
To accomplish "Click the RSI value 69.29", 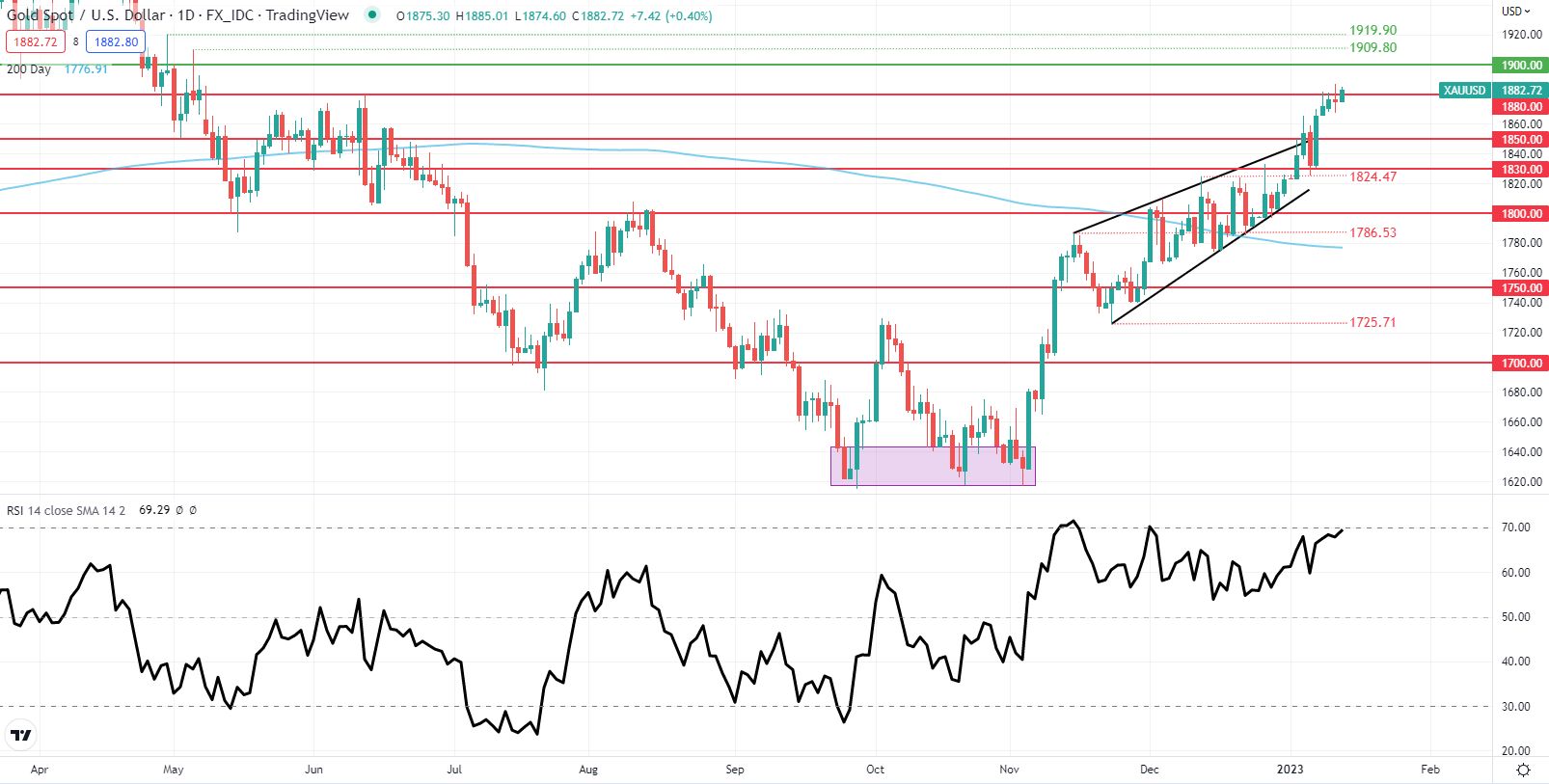I will 154,510.
